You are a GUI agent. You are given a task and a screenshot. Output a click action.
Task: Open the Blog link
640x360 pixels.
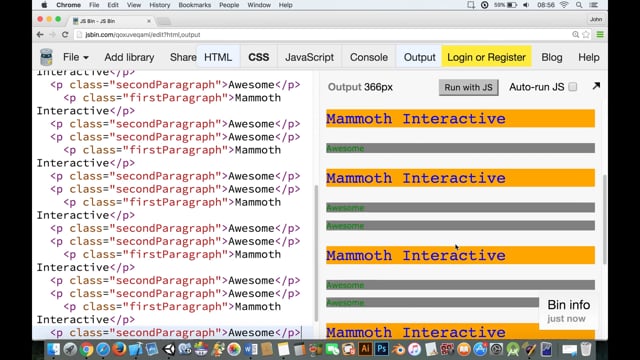click(552, 57)
